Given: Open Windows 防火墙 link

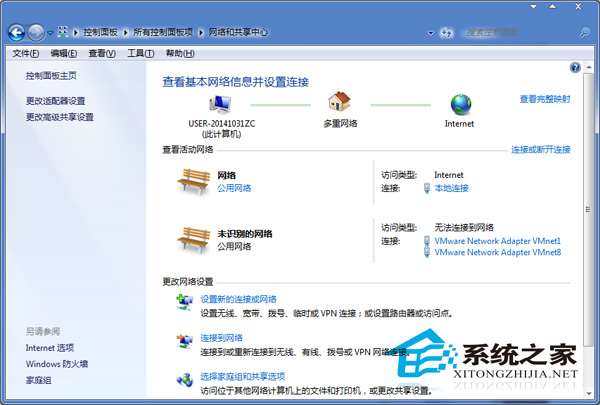Looking at the screenshot, I should point(57,364).
